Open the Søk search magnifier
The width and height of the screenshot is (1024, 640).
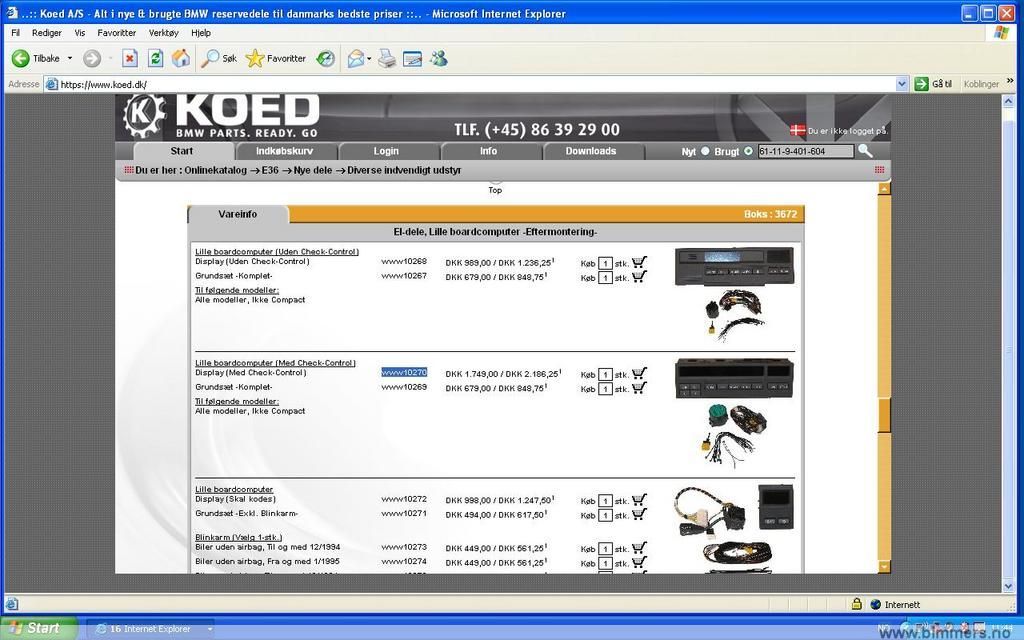click(x=219, y=59)
